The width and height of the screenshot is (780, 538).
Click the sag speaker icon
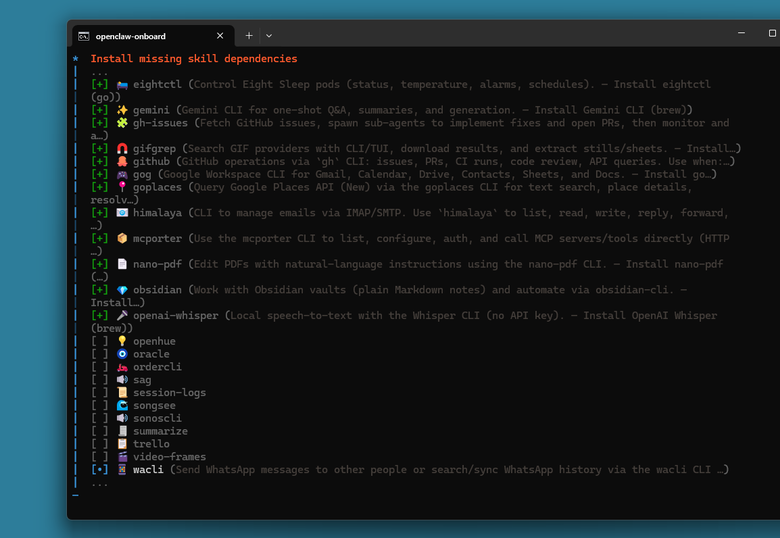pos(122,380)
